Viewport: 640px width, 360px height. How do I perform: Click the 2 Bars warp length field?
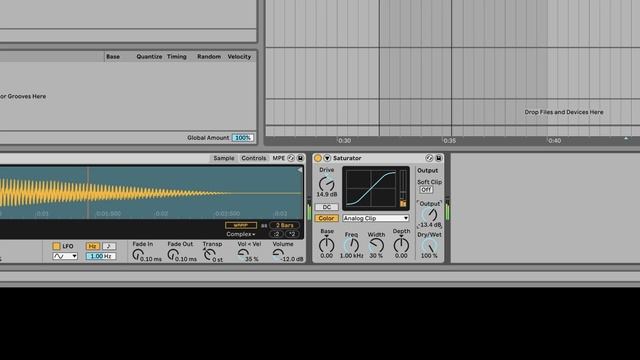point(284,225)
